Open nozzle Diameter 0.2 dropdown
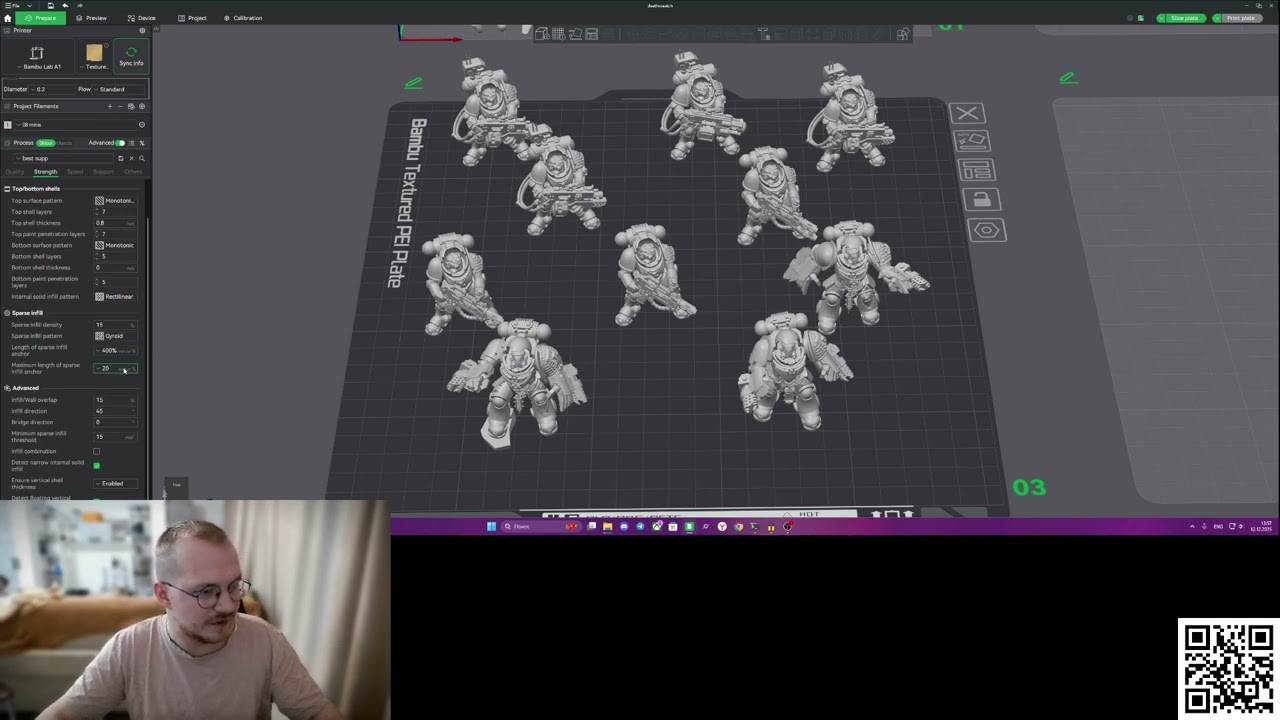 [x=53, y=89]
